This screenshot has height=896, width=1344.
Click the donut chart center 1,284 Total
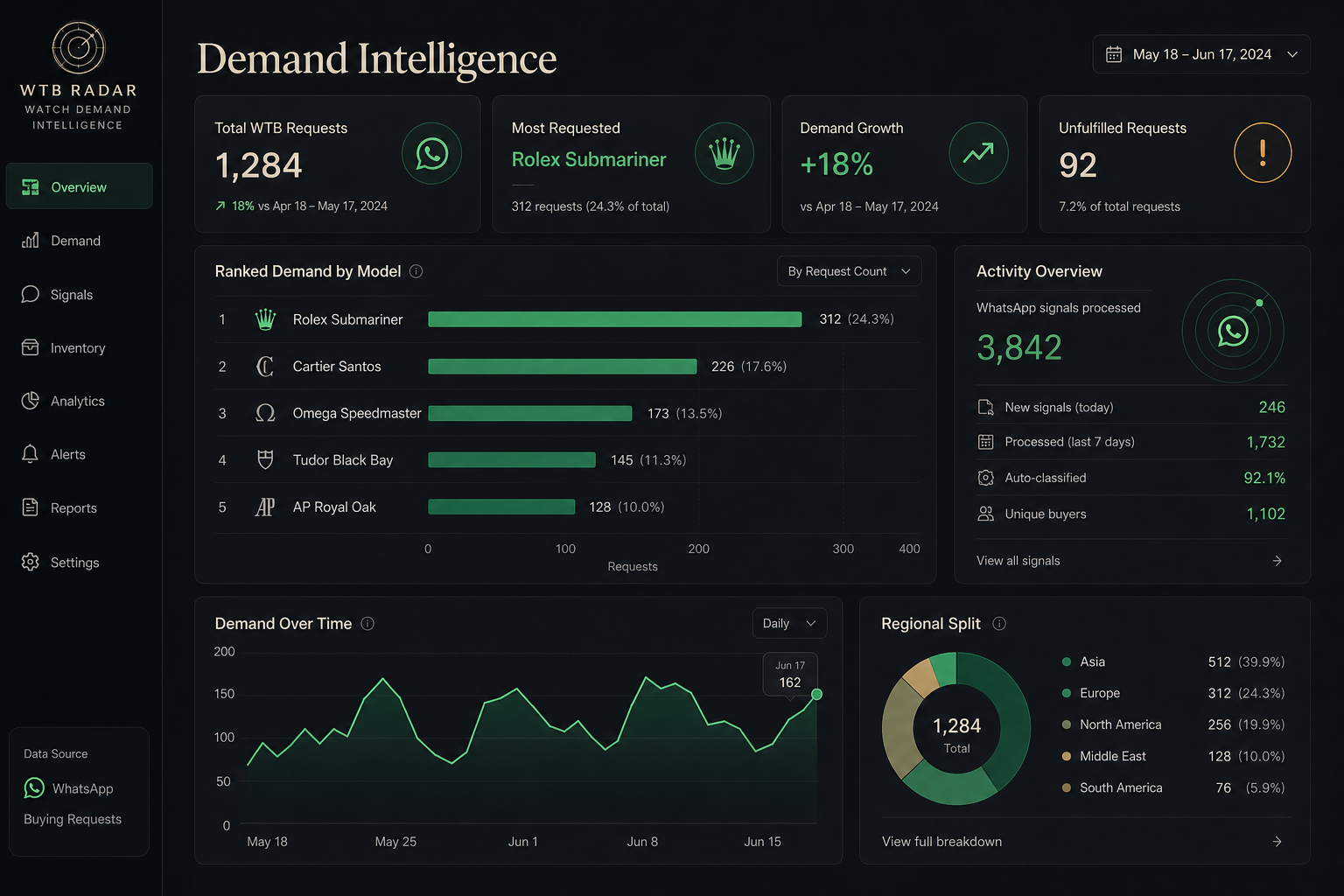click(x=956, y=735)
